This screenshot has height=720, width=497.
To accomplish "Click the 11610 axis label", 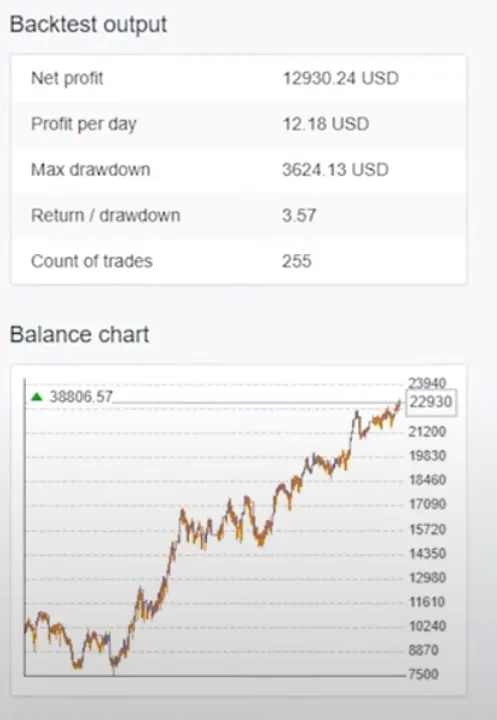I will [x=427, y=602].
